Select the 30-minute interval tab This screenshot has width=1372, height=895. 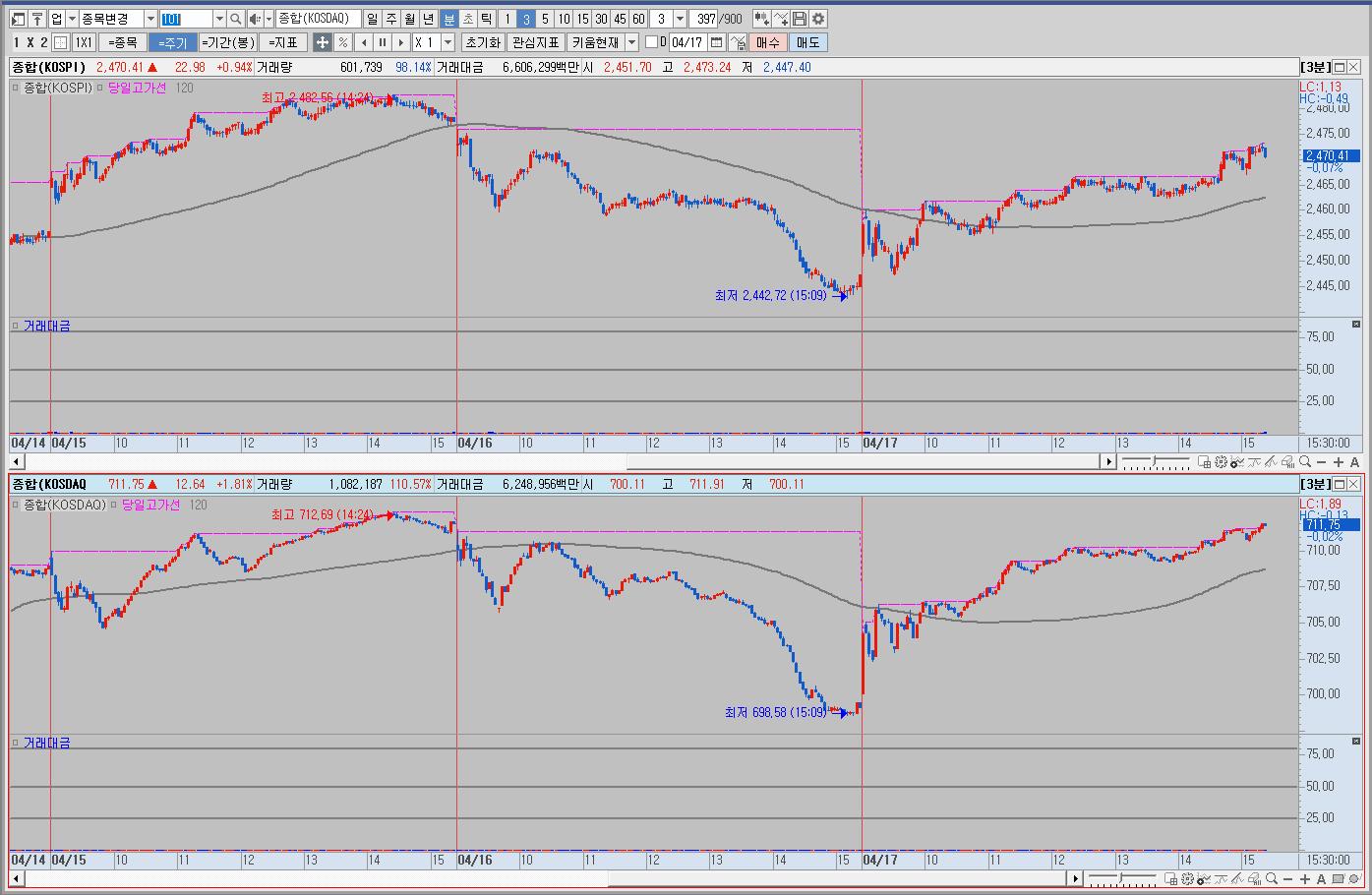601,19
